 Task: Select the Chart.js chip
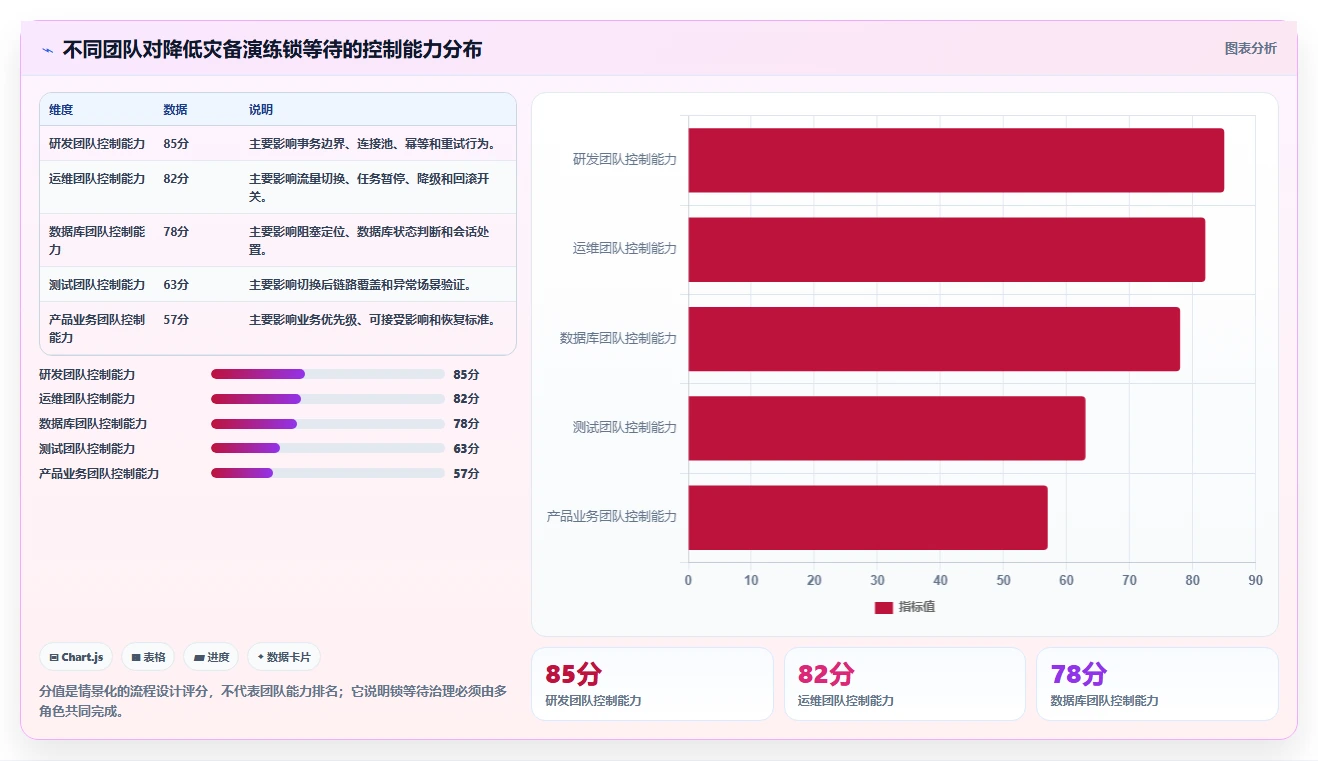(x=76, y=657)
